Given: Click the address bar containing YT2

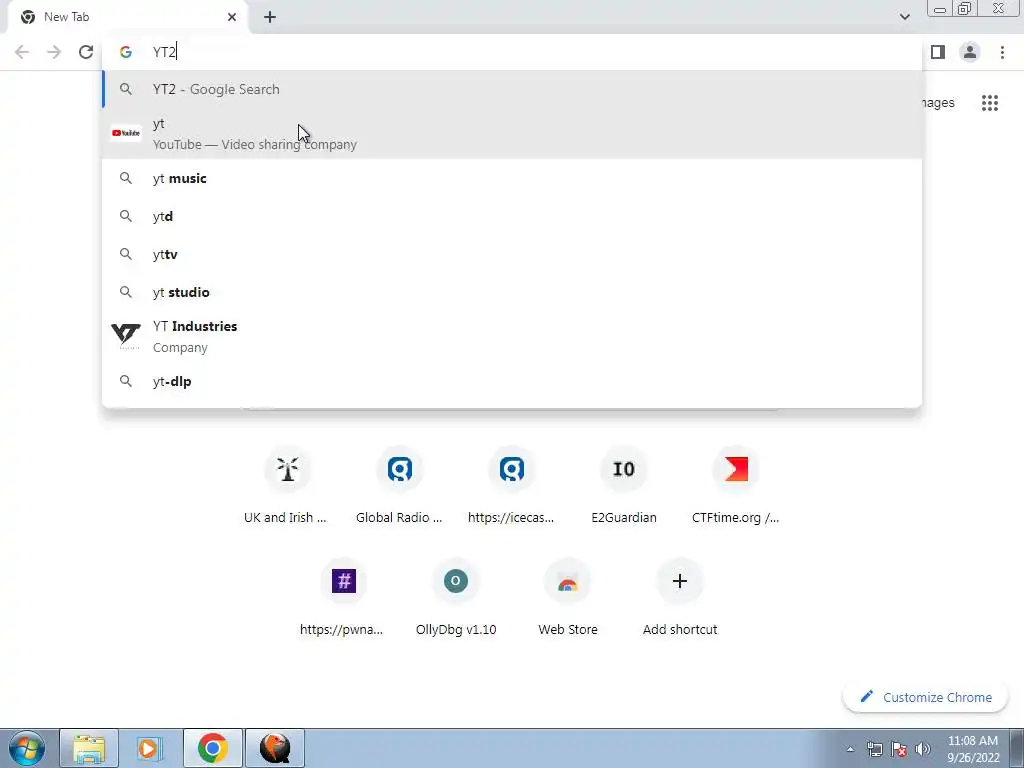Looking at the screenshot, I should 512,52.
